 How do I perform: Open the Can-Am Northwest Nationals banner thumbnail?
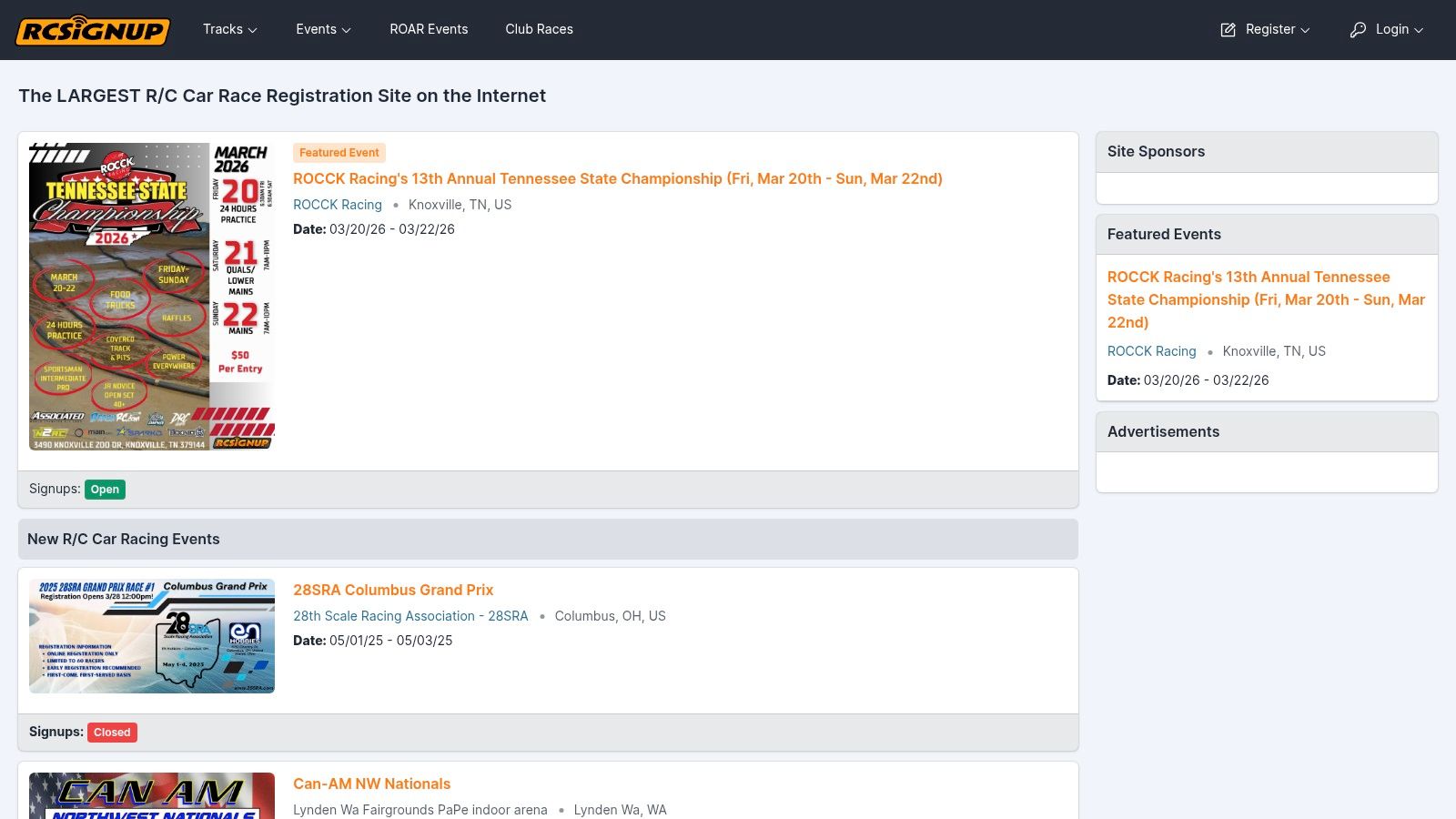tap(152, 795)
